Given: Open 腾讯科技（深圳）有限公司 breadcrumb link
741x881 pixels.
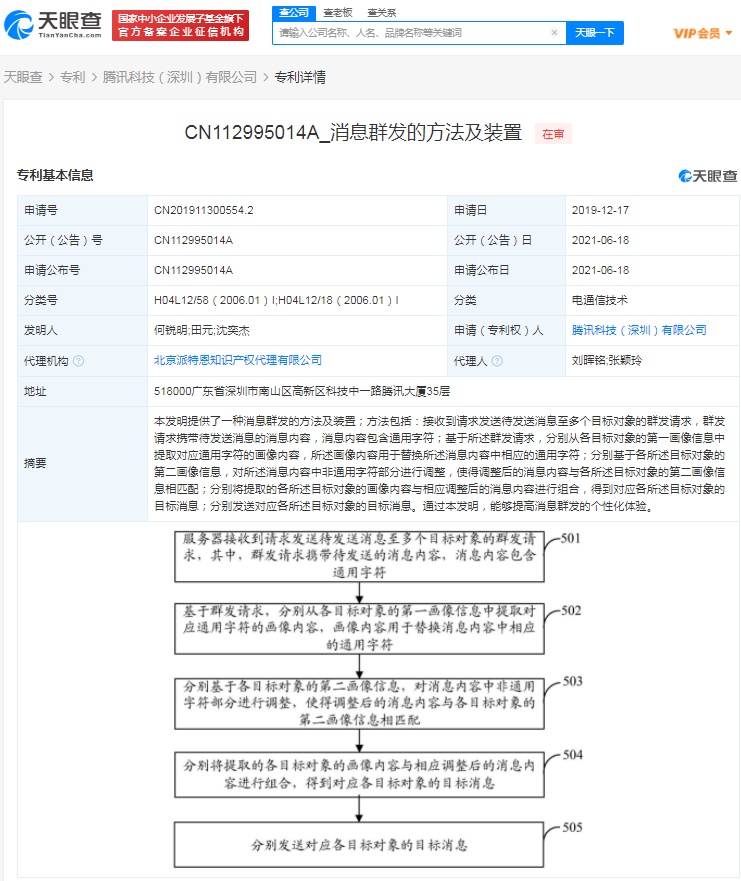Looking at the screenshot, I should (x=180, y=77).
